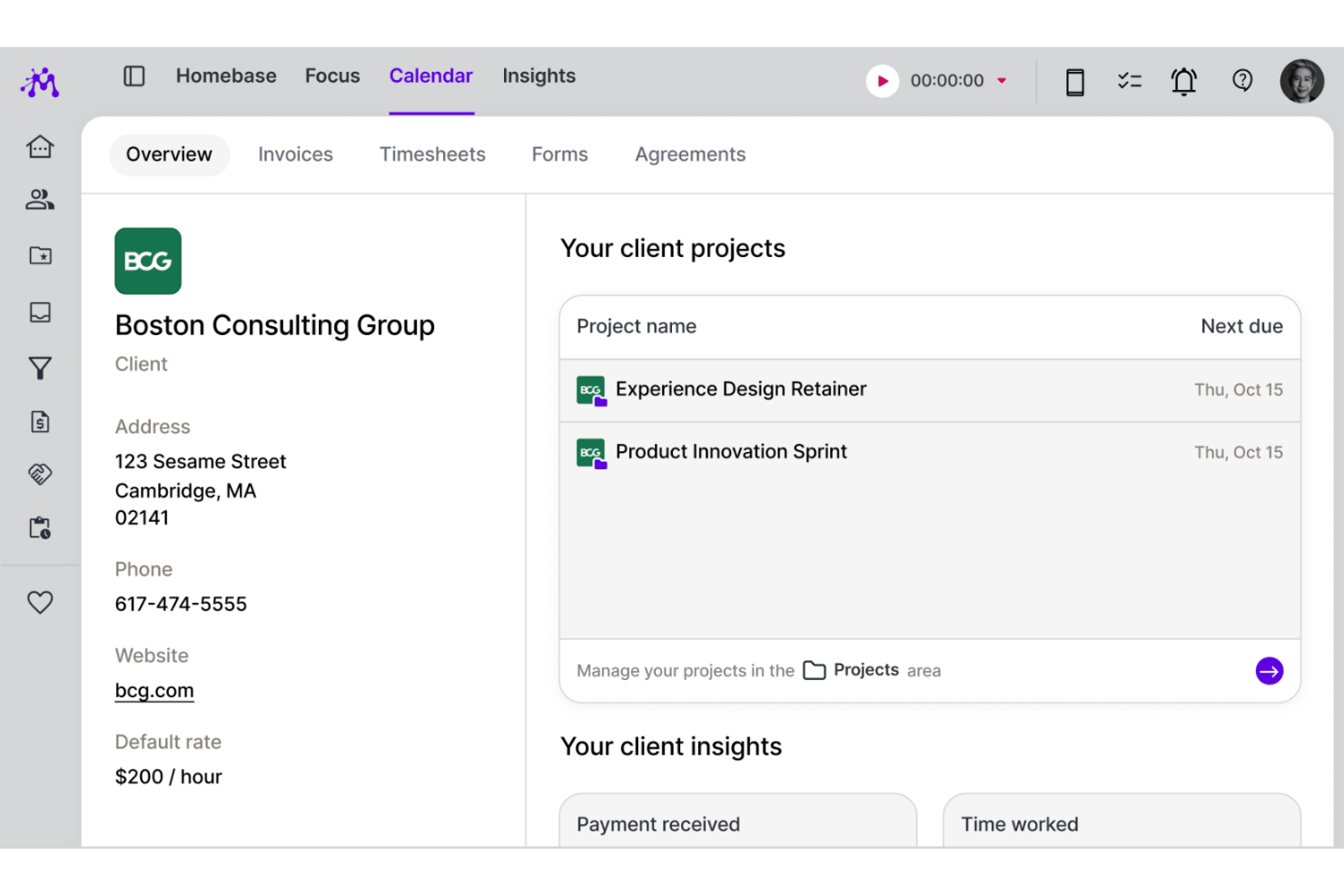The image size is (1344, 896).
Task: Click the Product Innovation Sprint project icon
Action: 591,453
